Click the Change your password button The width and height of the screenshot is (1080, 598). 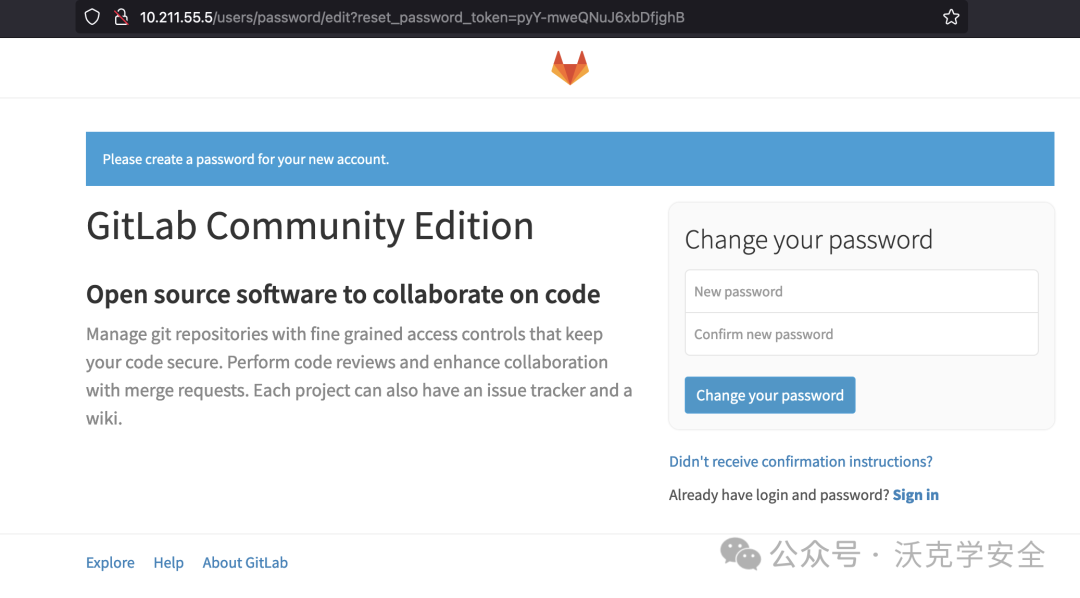click(769, 395)
